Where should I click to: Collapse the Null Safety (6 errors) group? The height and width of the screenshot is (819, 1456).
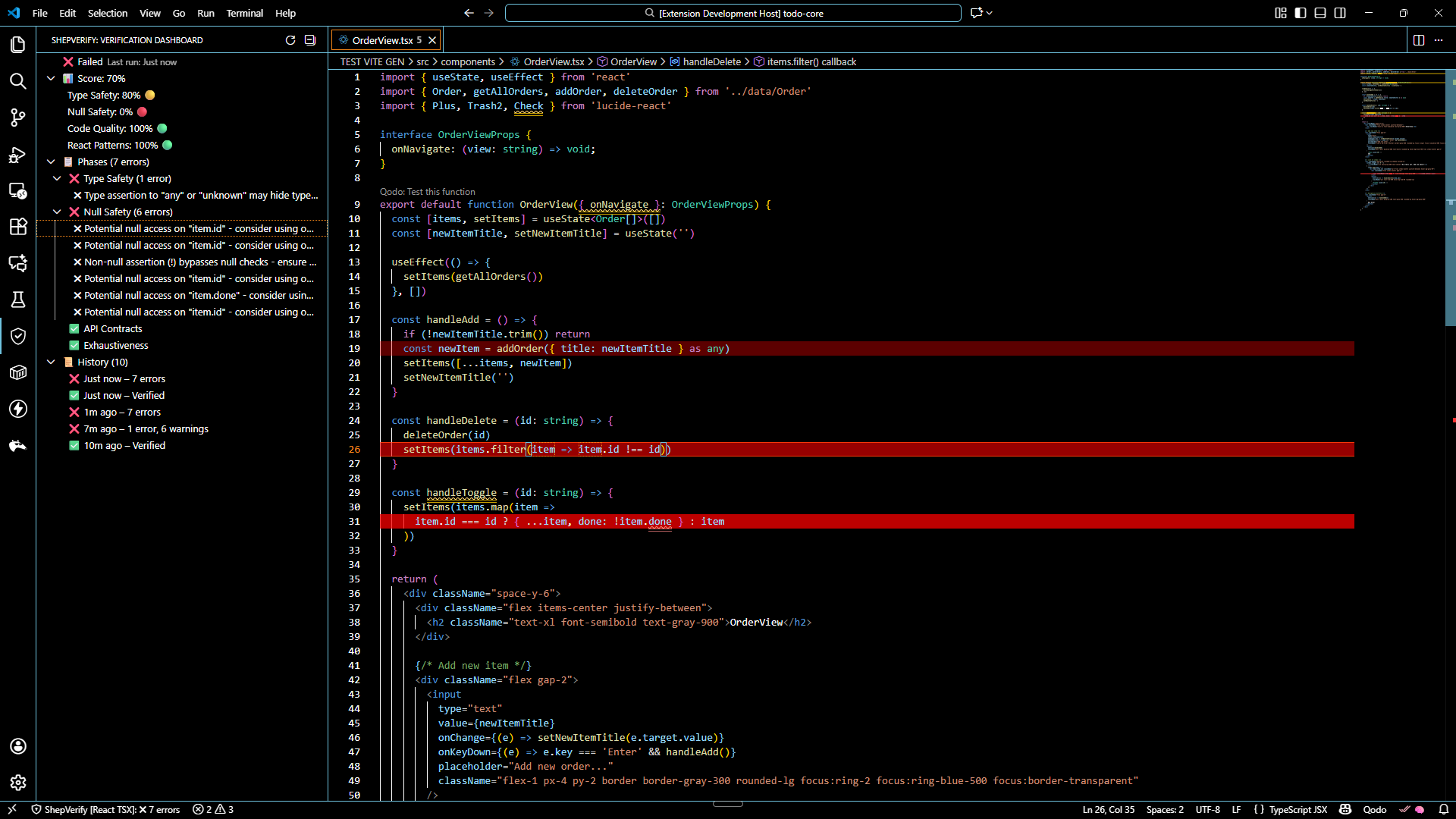click(58, 212)
